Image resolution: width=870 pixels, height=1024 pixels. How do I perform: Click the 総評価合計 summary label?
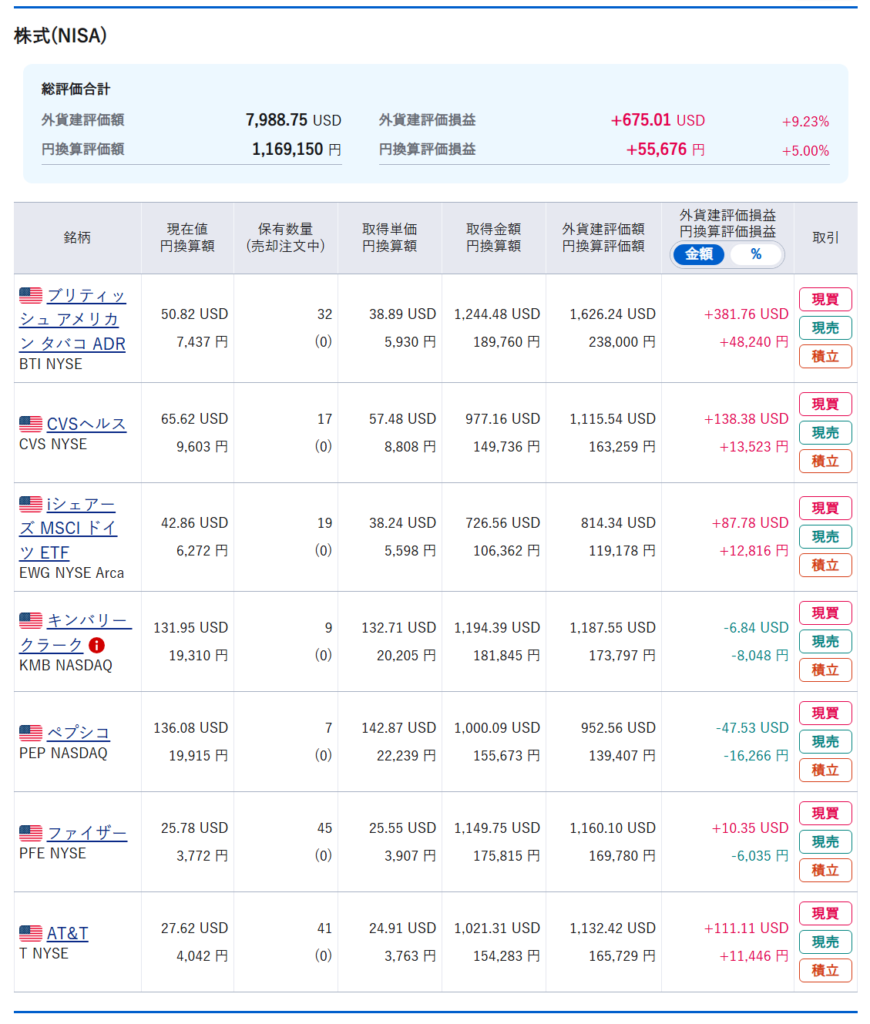click(76, 89)
